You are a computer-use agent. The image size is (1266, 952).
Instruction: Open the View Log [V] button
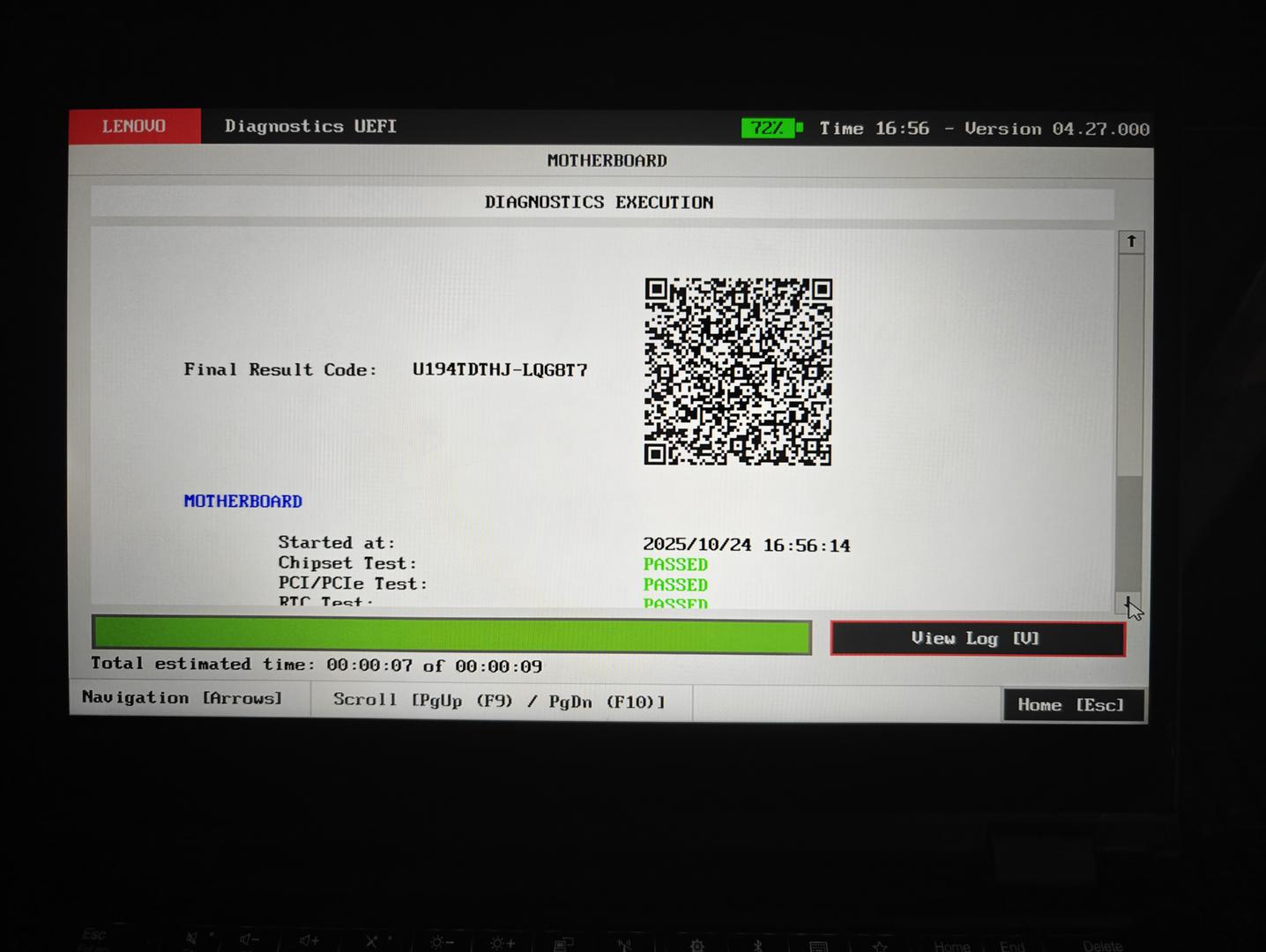coord(977,638)
